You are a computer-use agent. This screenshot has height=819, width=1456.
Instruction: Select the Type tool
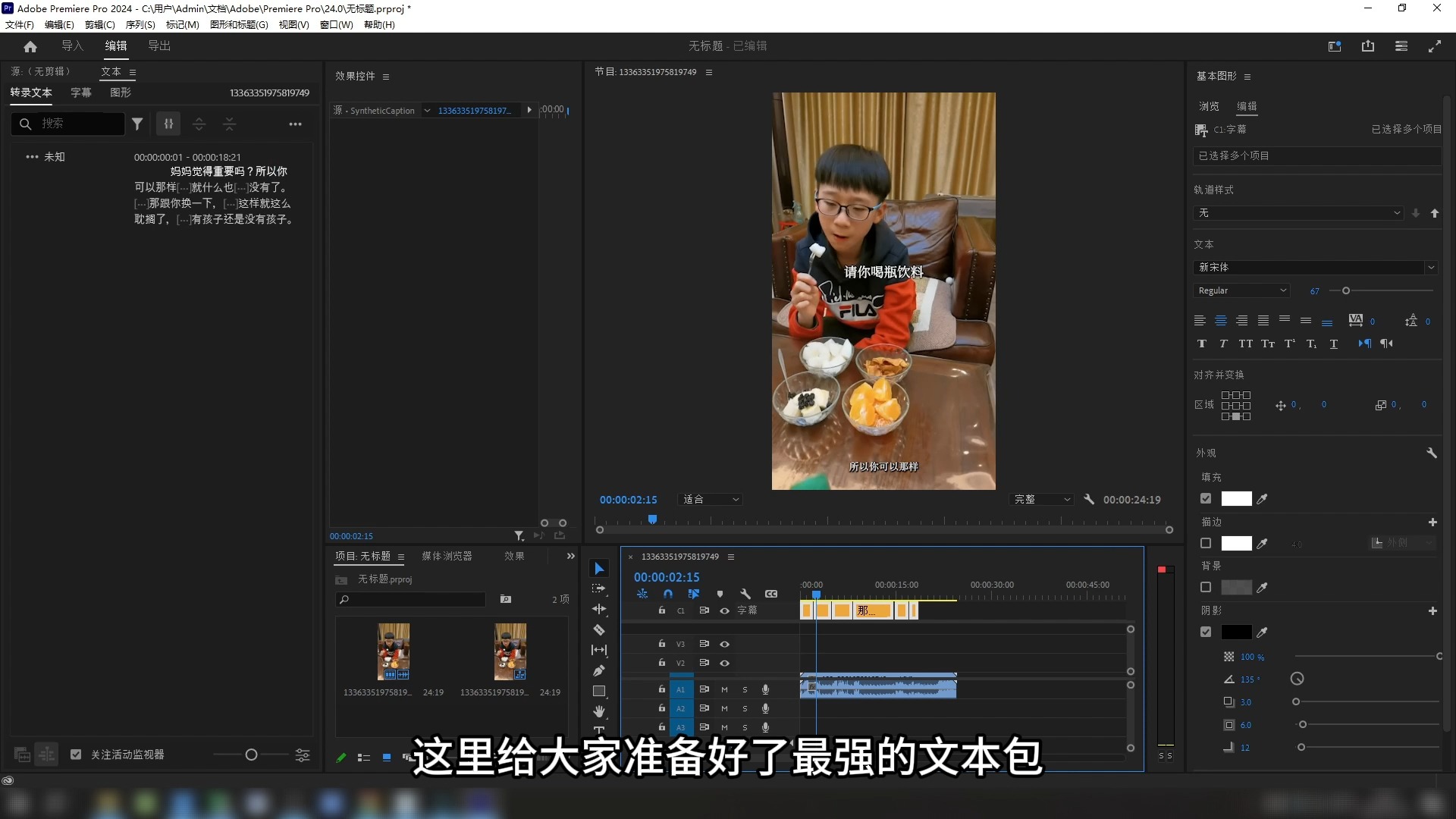599,730
